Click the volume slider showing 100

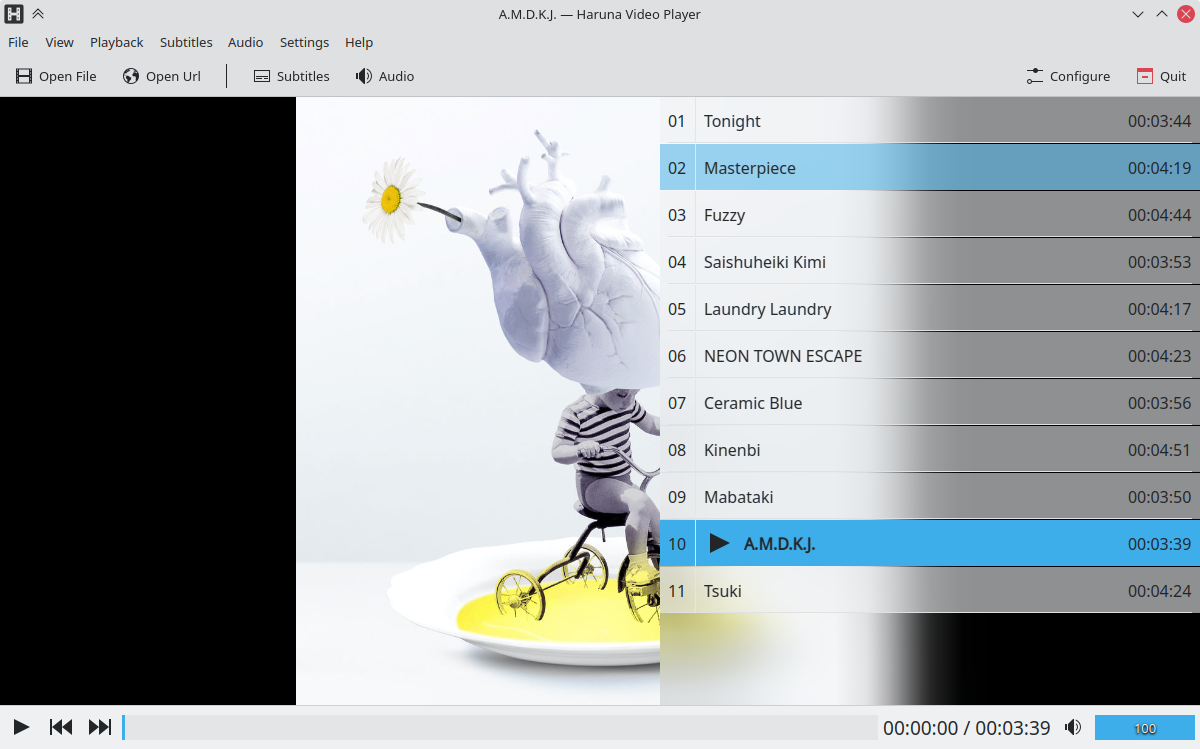(1144, 728)
